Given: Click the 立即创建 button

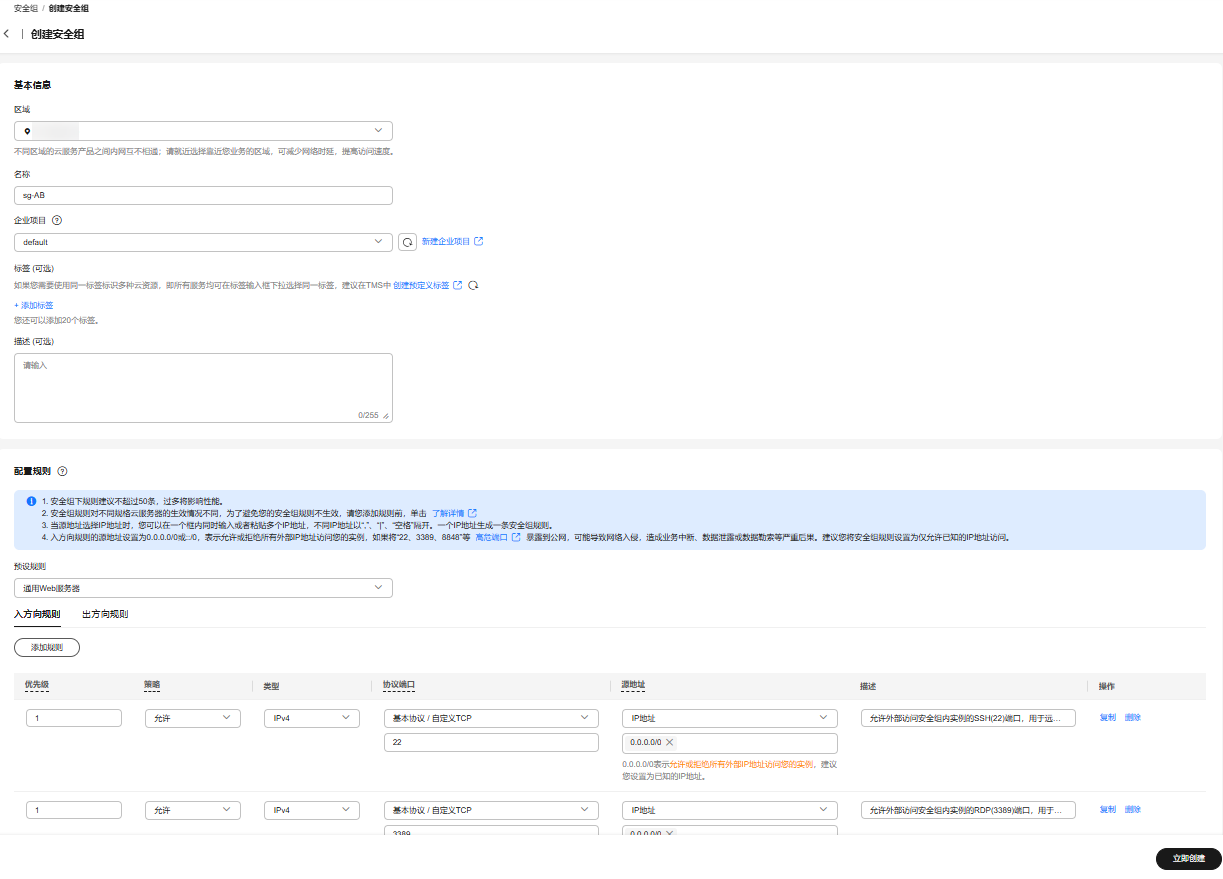Looking at the screenshot, I should click(1188, 858).
